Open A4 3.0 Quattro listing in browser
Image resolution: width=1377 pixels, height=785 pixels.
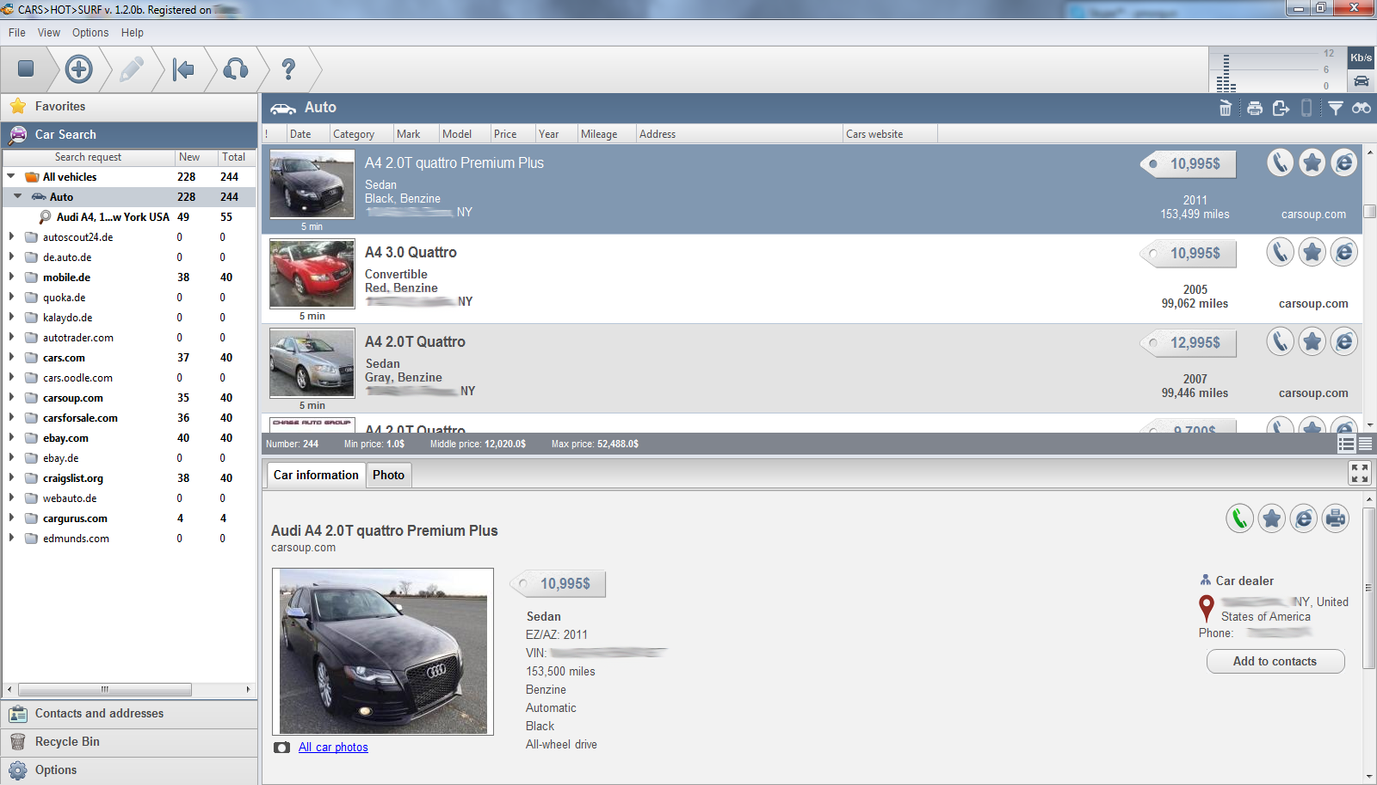tap(1344, 252)
